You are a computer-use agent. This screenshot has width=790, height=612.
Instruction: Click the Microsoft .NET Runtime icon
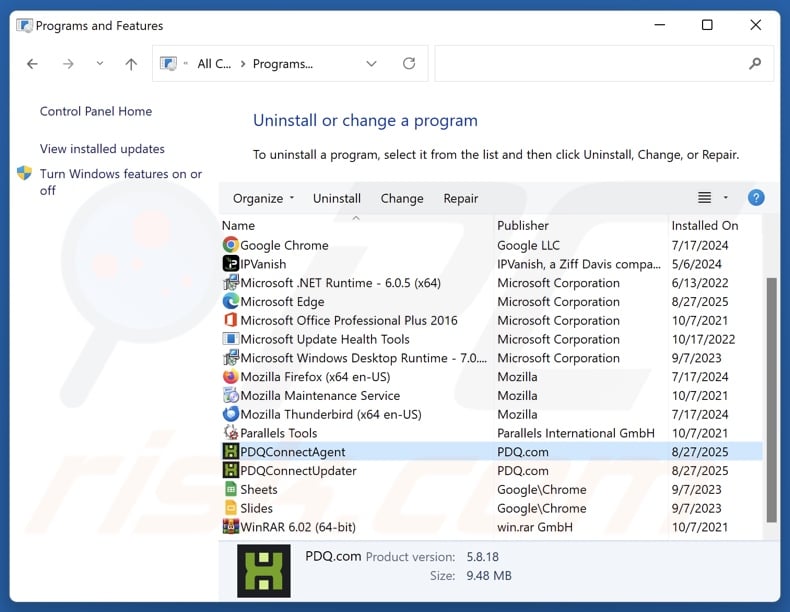[x=230, y=283]
